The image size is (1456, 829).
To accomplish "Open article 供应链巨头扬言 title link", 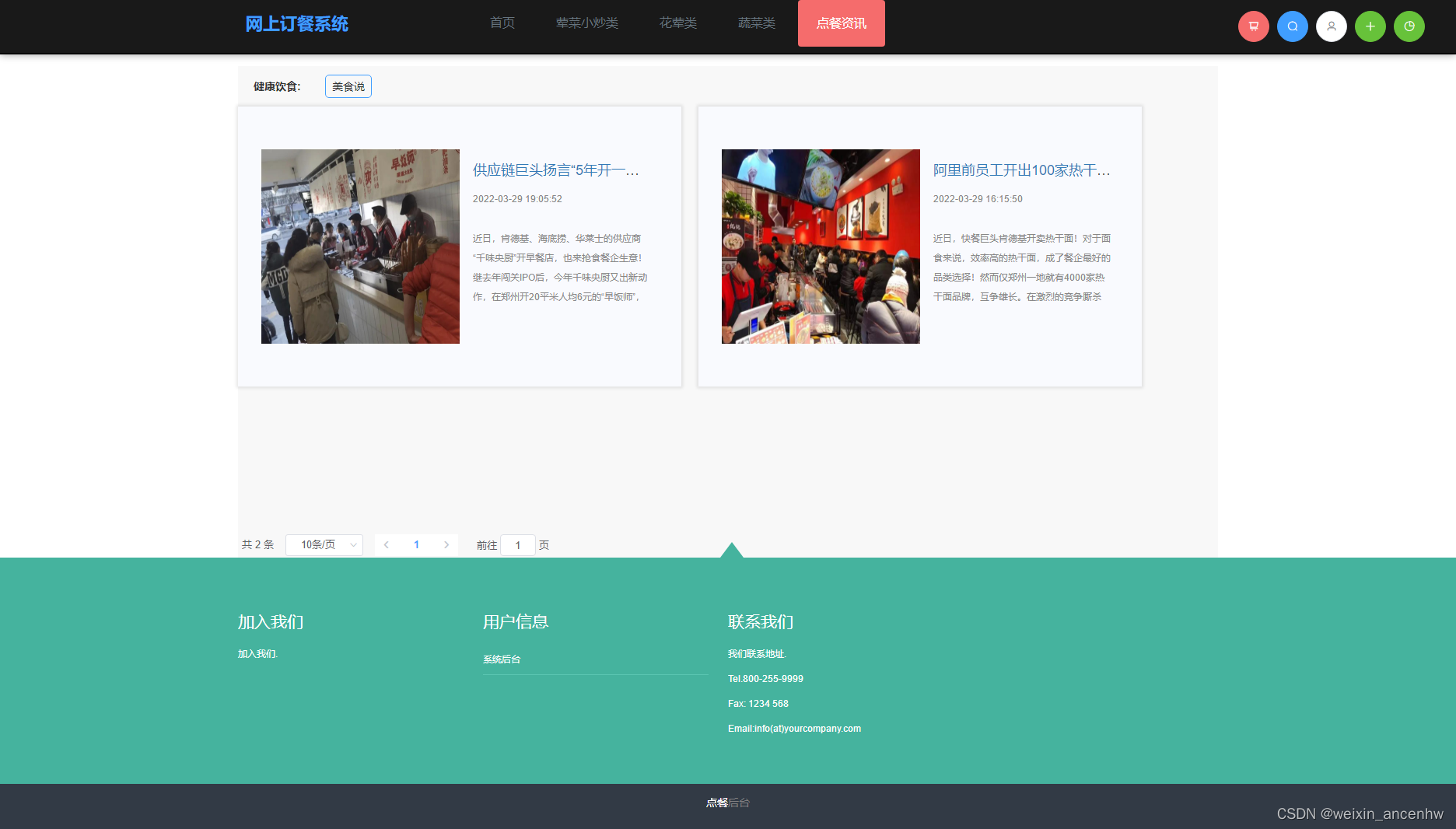I will 556,170.
